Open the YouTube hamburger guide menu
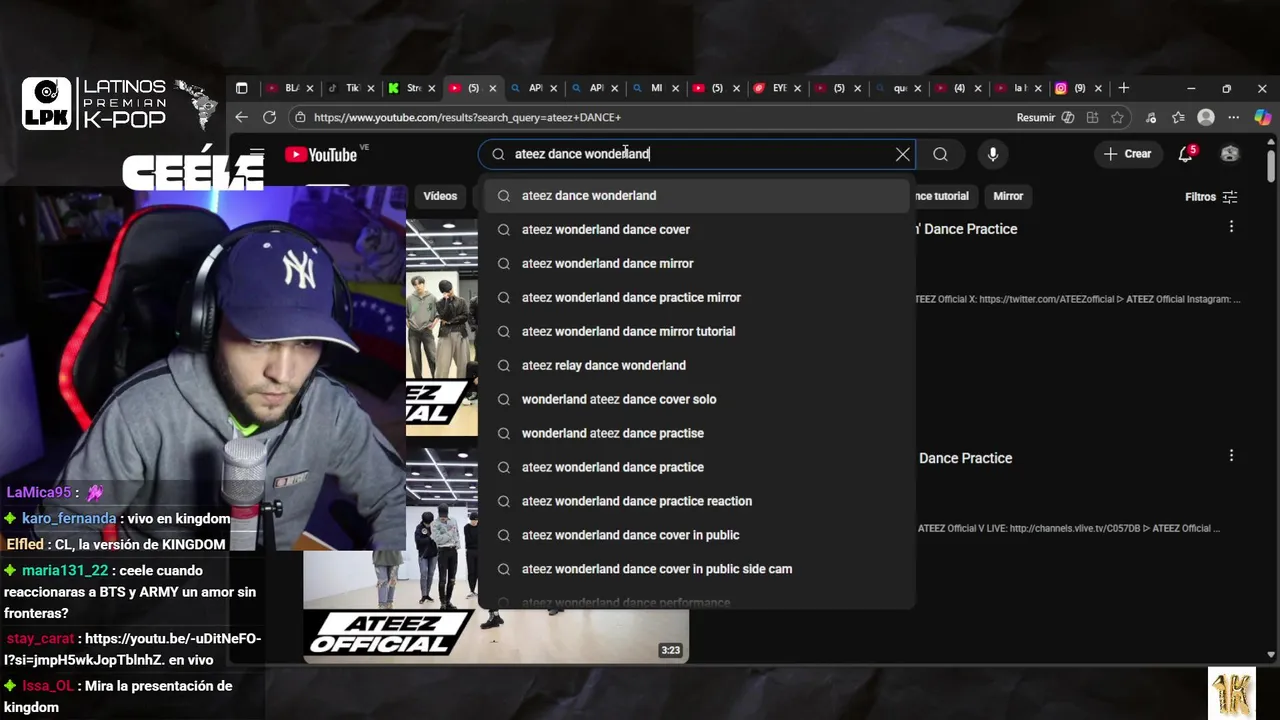1280x720 pixels. 257,154
